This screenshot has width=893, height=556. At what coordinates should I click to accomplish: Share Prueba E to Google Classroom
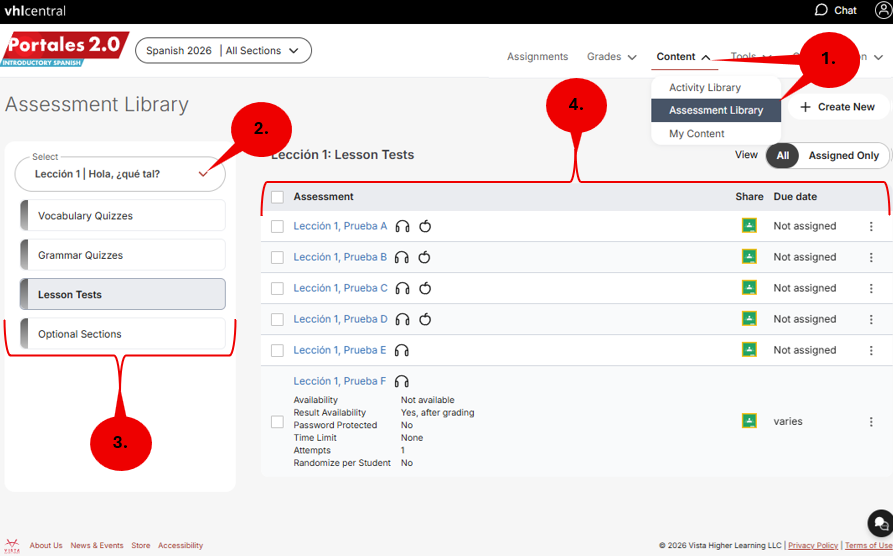click(x=749, y=349)
